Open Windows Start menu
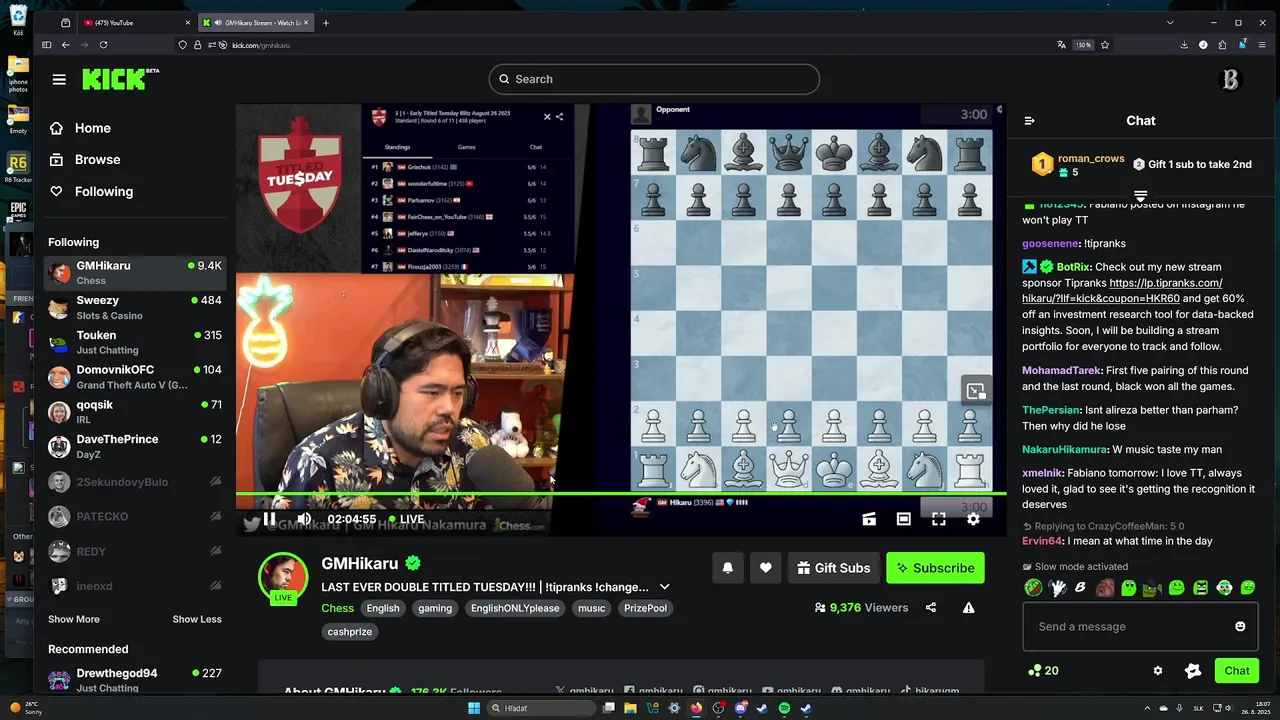 (474, 708)
